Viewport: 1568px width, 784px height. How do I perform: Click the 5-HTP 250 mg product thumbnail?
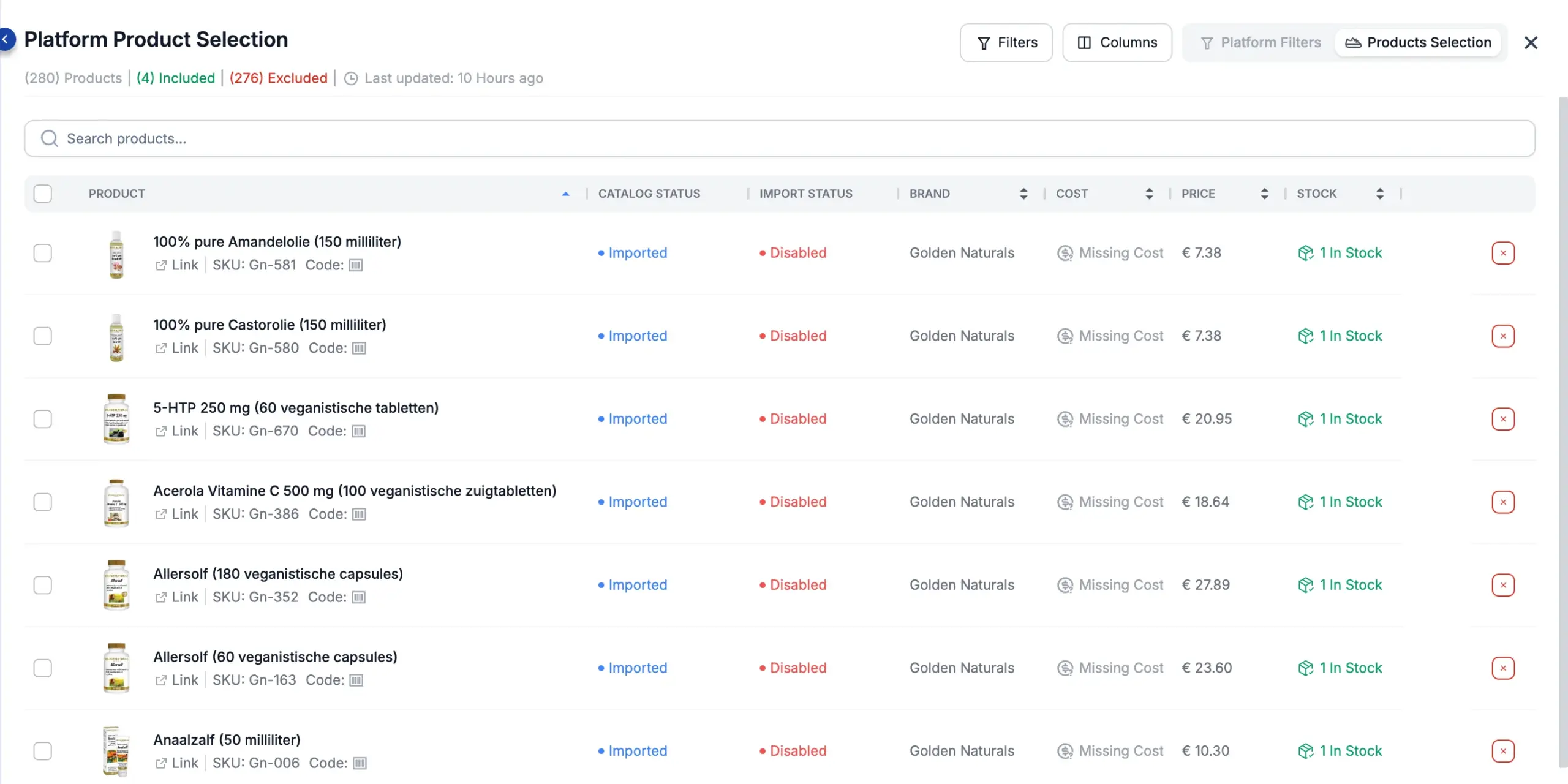116,419
